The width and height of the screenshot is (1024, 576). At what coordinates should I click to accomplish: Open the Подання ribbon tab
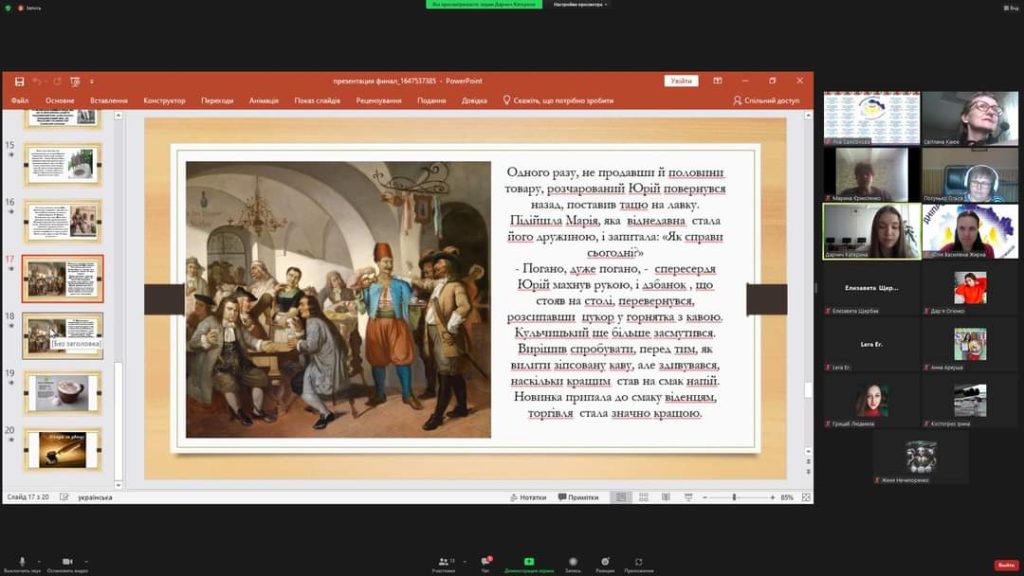[x=431, y=101]
